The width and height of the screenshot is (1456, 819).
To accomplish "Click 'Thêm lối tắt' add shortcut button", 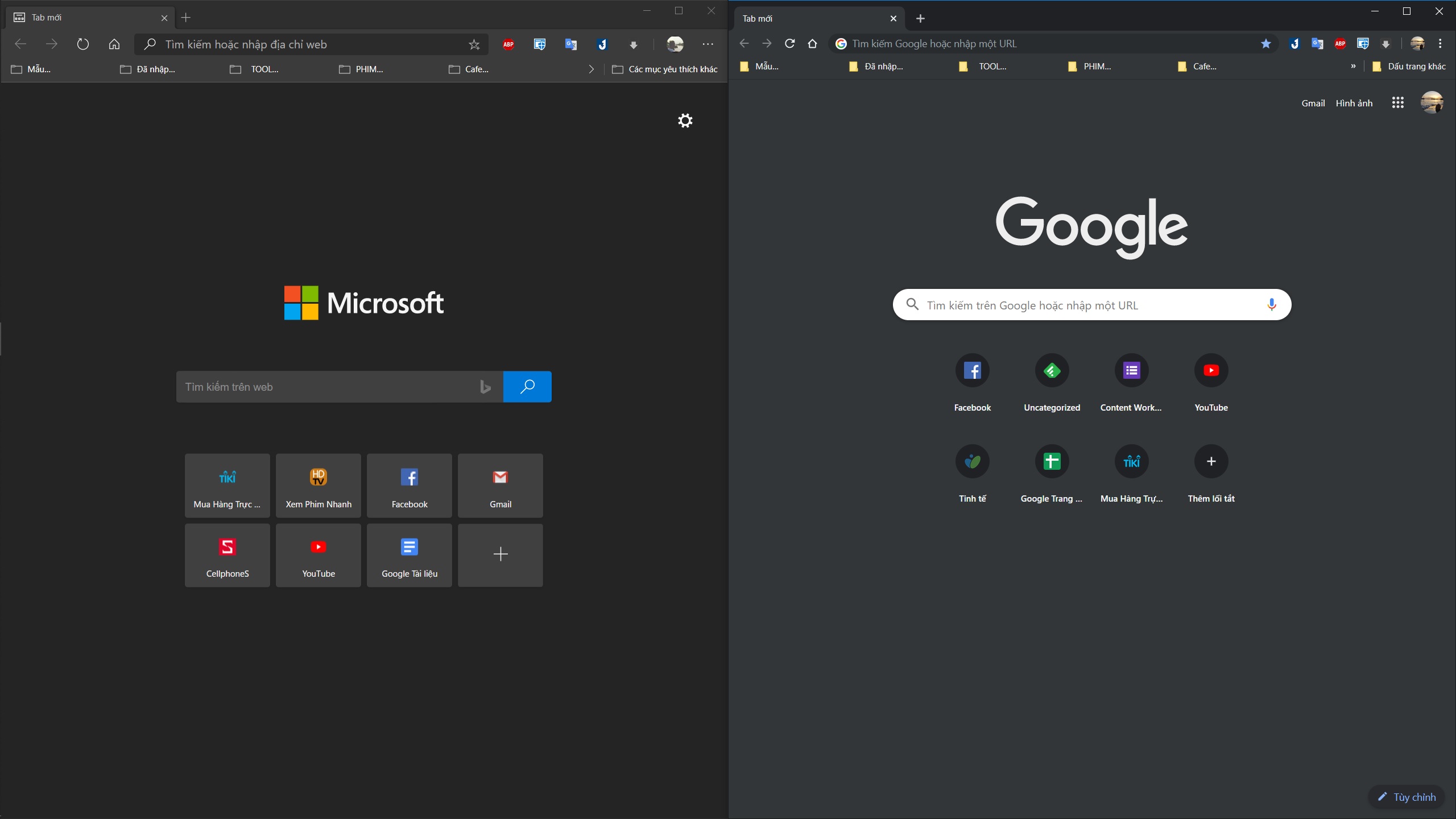I will [1211, 473].
